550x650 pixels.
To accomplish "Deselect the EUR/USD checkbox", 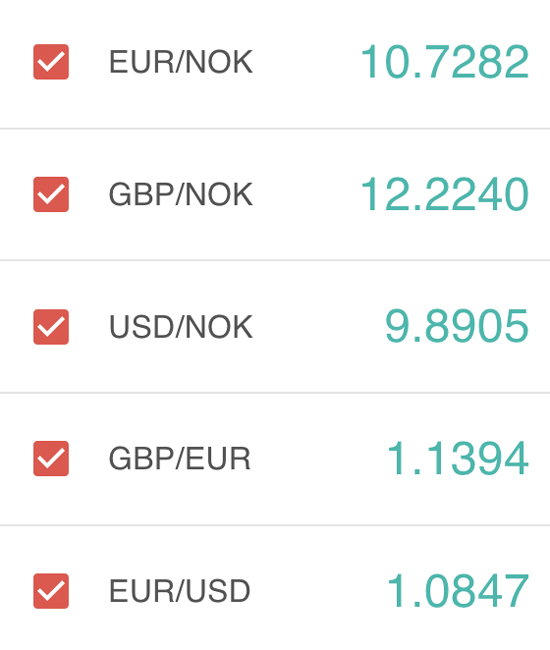I will tap(51, 591).
